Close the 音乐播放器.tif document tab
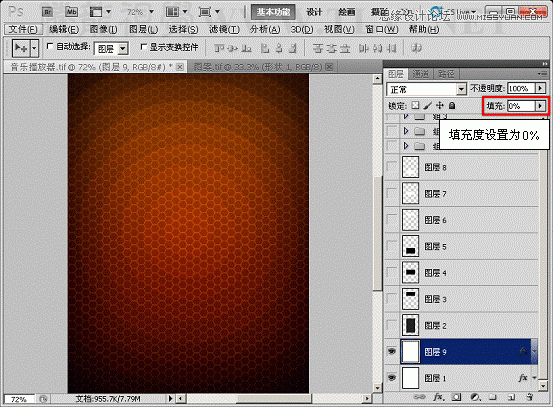The image size is (553, 407). click(x=180, y=67)
